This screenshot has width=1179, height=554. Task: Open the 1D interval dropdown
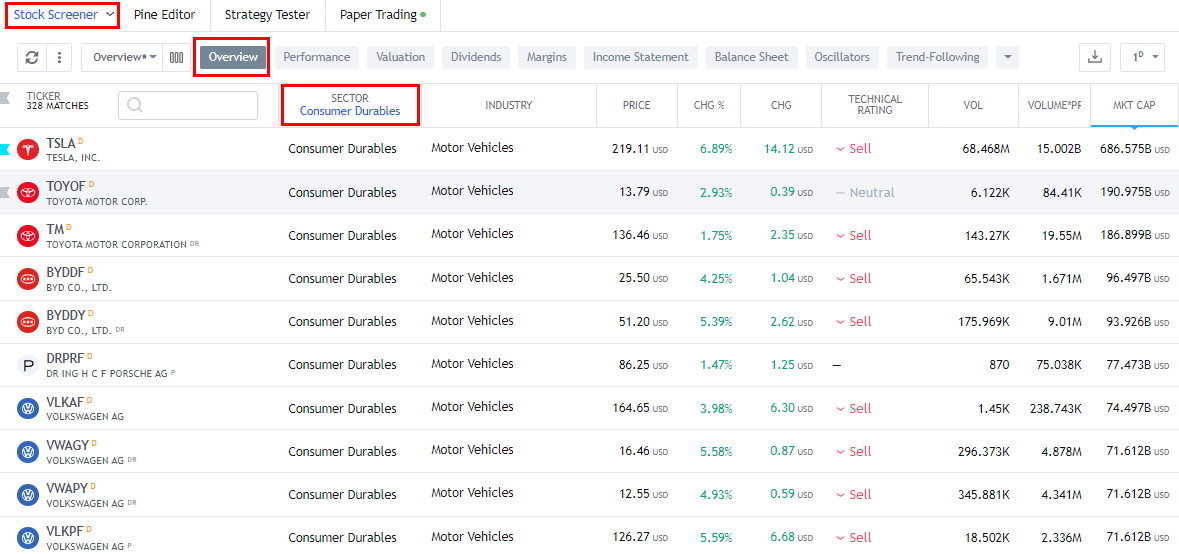click(1141, 57)
